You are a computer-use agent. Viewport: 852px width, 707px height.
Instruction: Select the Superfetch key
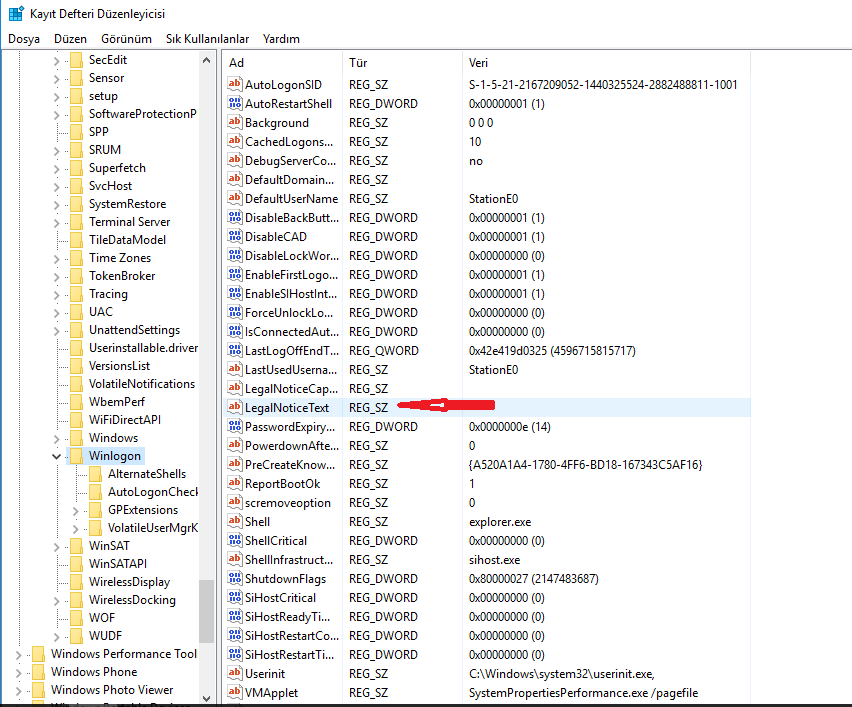tap(117, 168)
